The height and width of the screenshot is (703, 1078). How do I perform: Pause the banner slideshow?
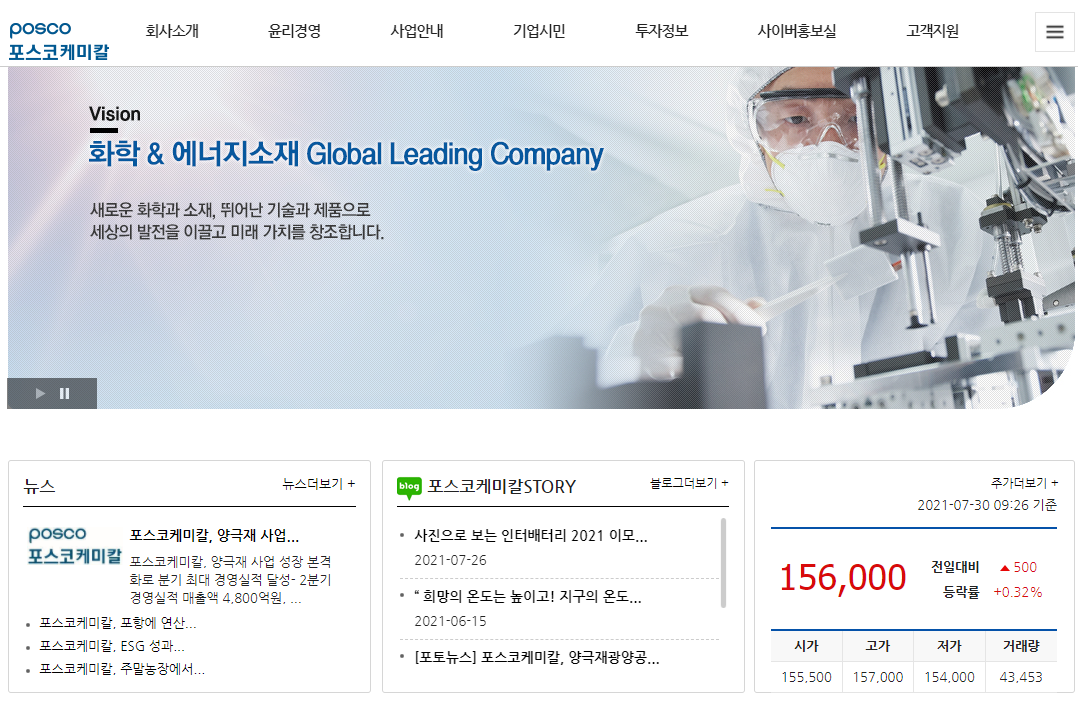[x=65, y=393]
